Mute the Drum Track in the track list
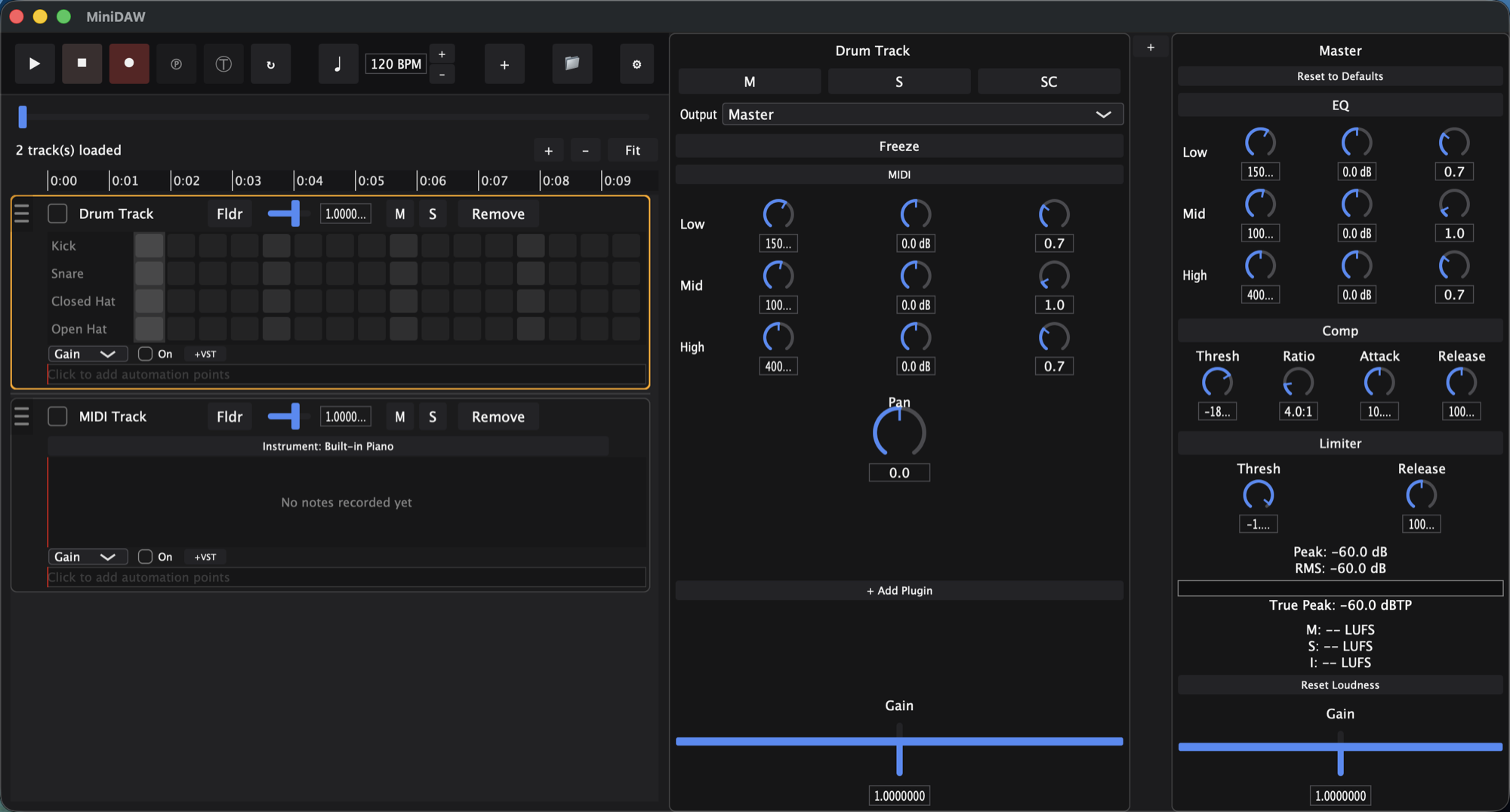 400,214
